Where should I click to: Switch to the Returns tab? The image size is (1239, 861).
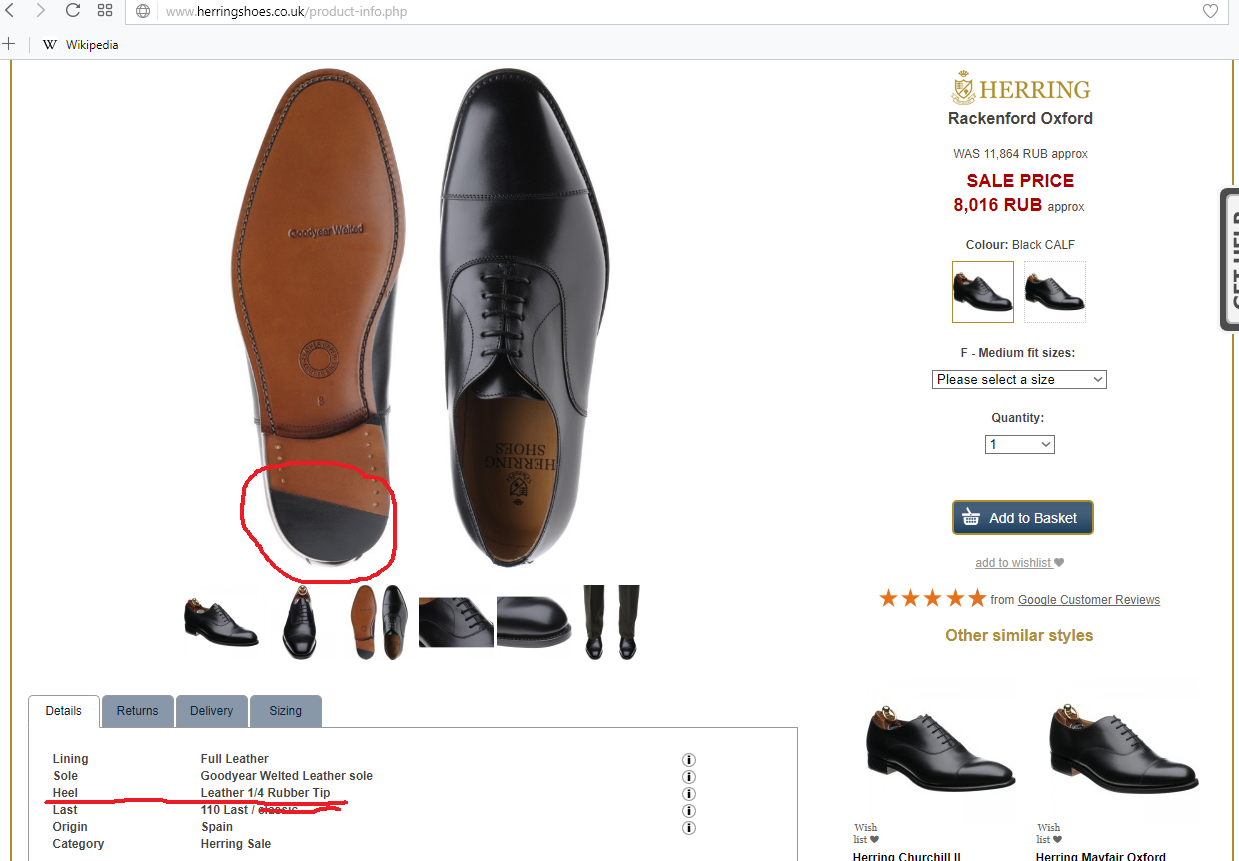coord(137,711)
